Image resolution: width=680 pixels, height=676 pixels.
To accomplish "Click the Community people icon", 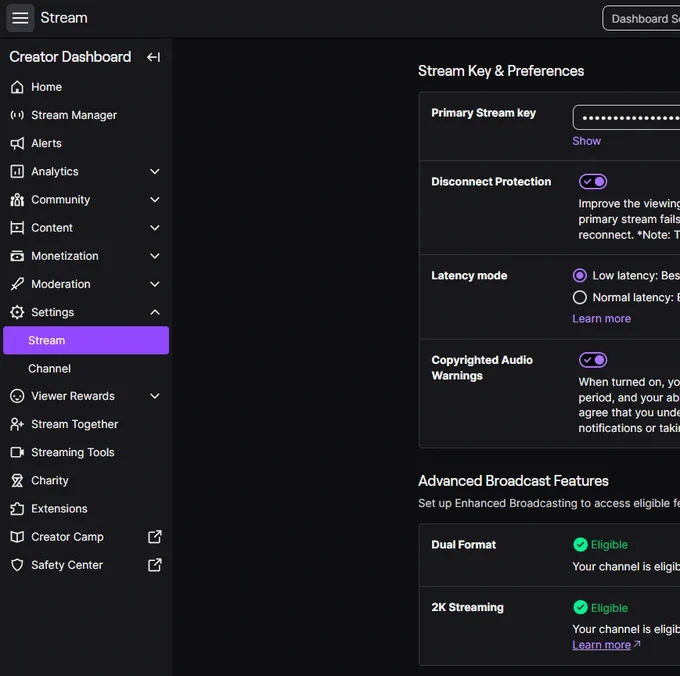I will (17, 200).
